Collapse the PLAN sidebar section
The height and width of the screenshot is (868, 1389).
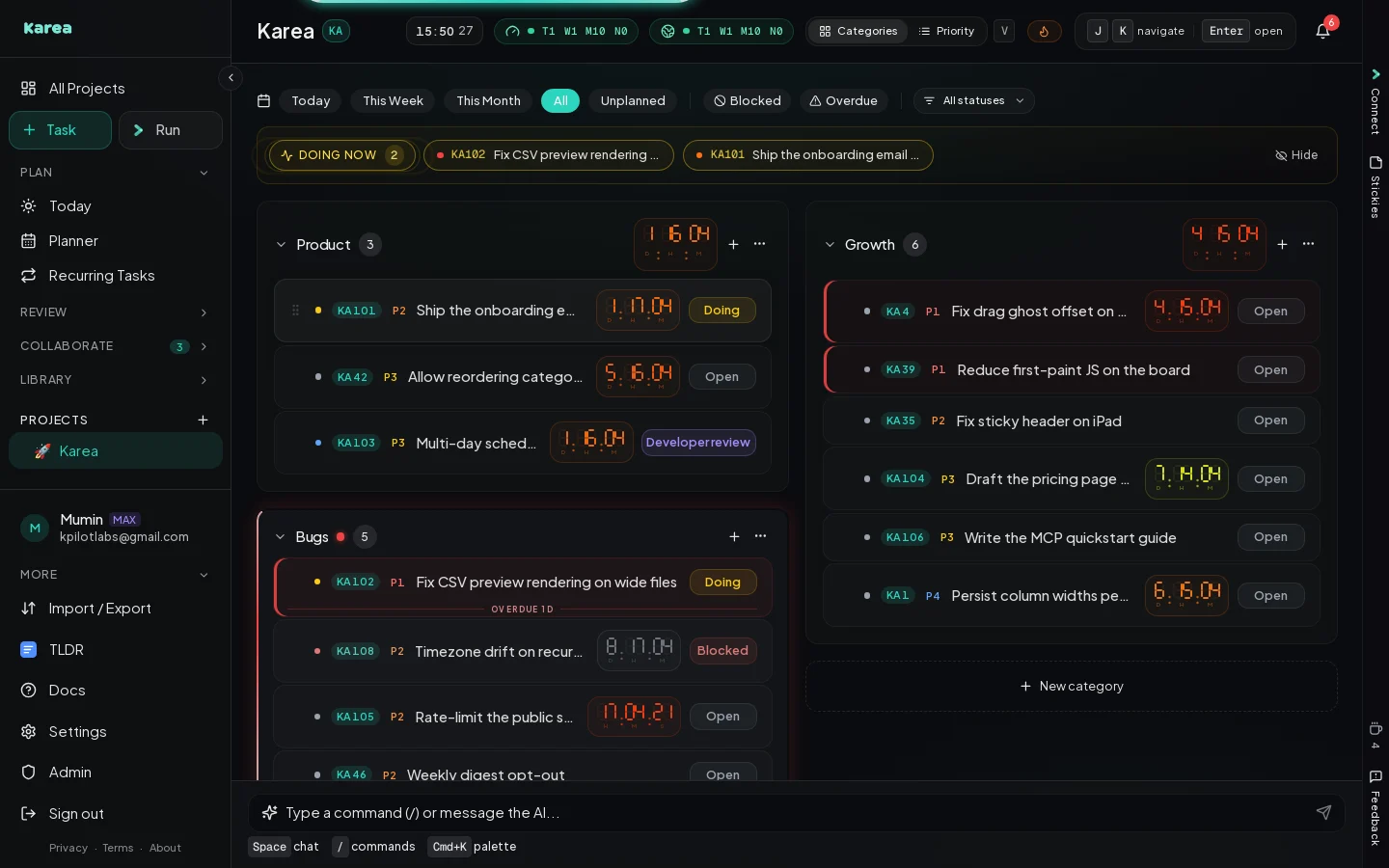116,173
